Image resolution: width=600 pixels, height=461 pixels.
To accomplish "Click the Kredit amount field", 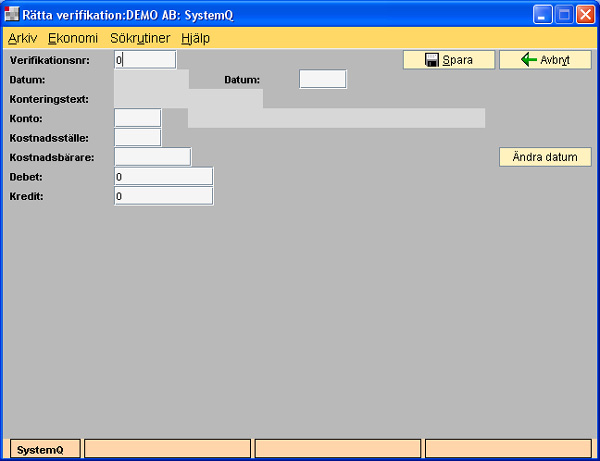I will click(164, 196).
